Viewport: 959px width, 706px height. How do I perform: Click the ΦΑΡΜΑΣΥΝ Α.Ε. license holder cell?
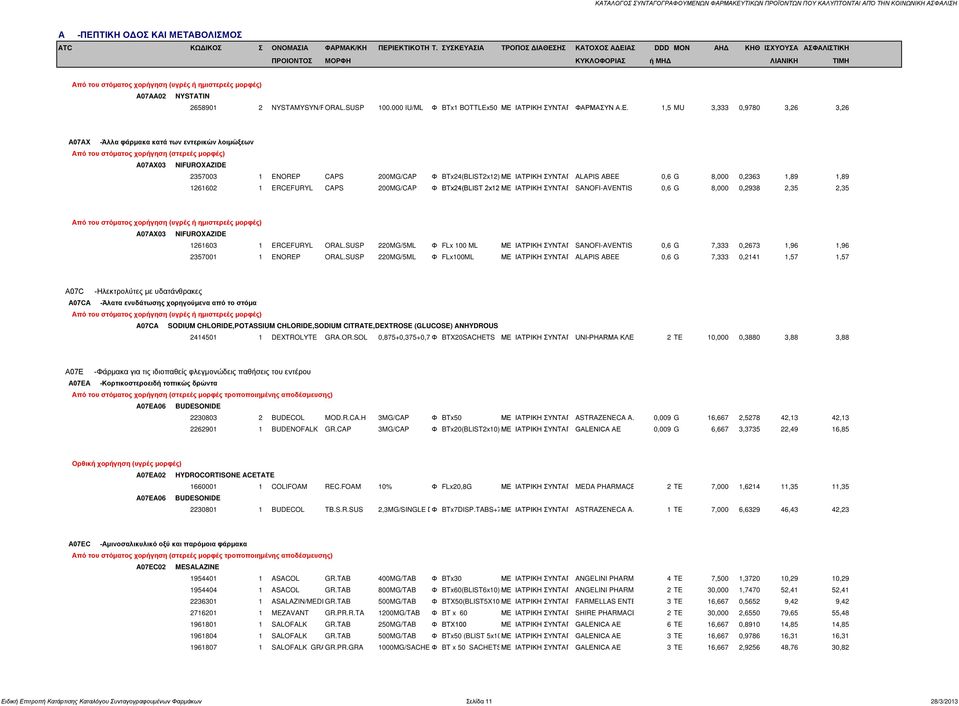pyautogui.click(x=601, y=108)
